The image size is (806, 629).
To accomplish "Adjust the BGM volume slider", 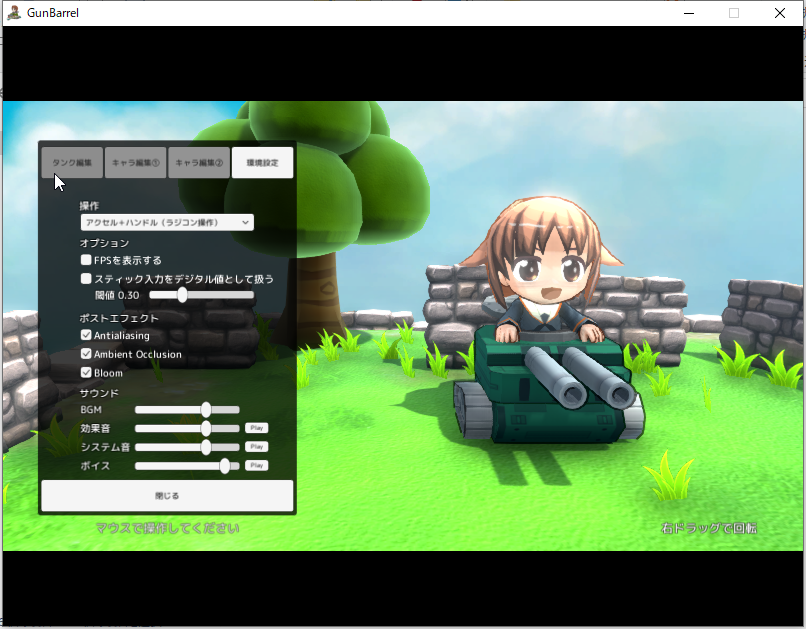I will pos(187,410).
